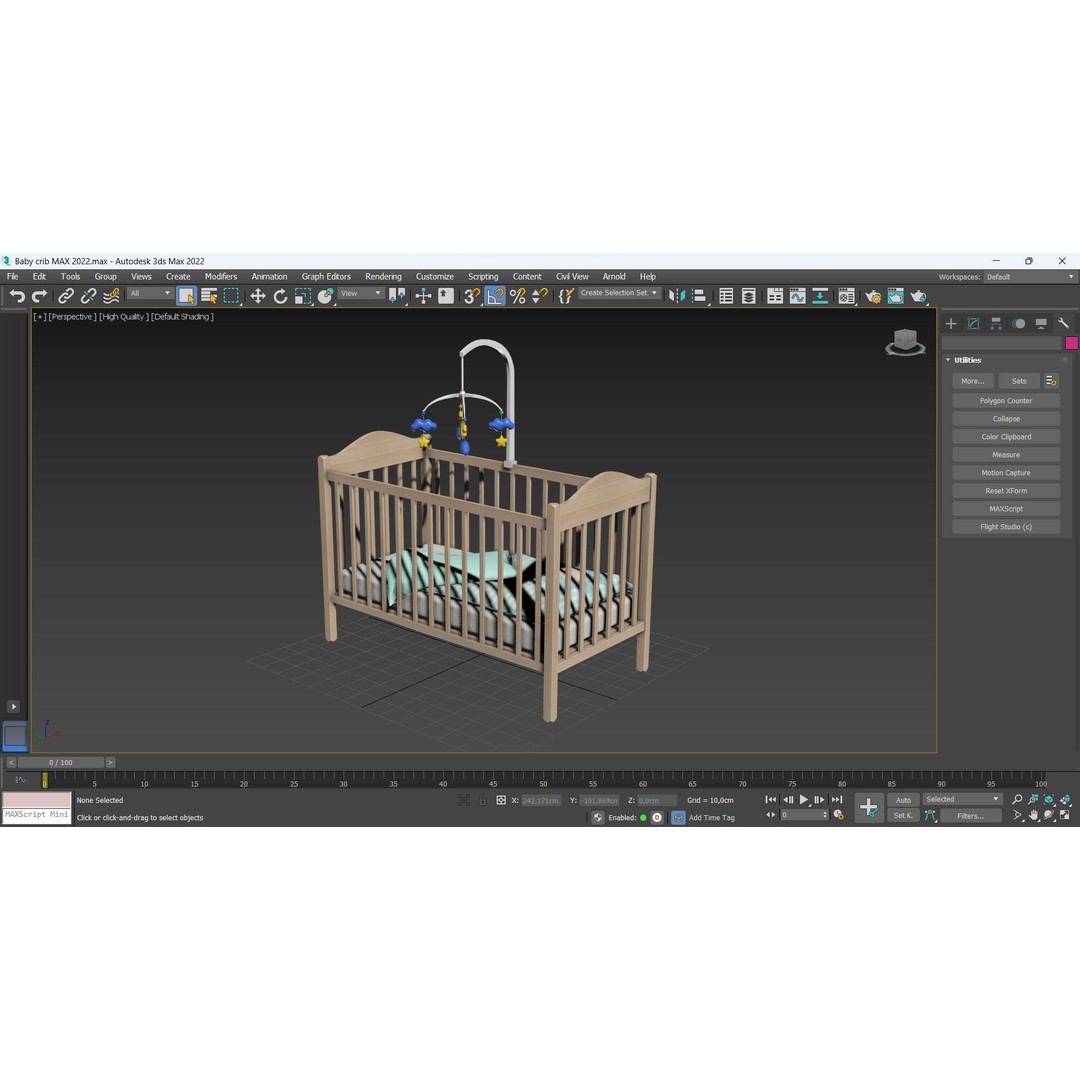Enable the Auto Key mode button

coord(903,800)
